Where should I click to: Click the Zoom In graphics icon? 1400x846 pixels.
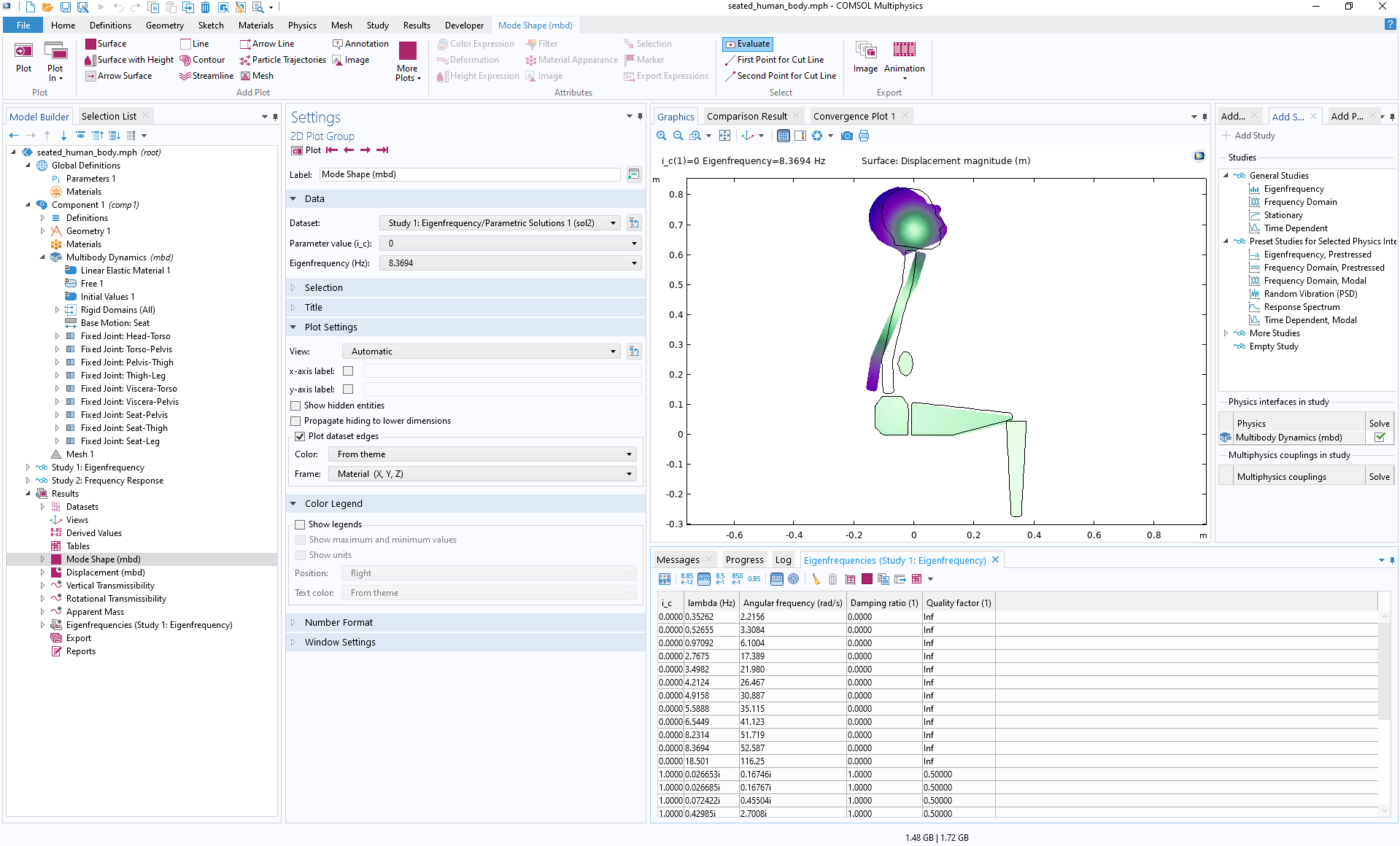coord(661,136)
